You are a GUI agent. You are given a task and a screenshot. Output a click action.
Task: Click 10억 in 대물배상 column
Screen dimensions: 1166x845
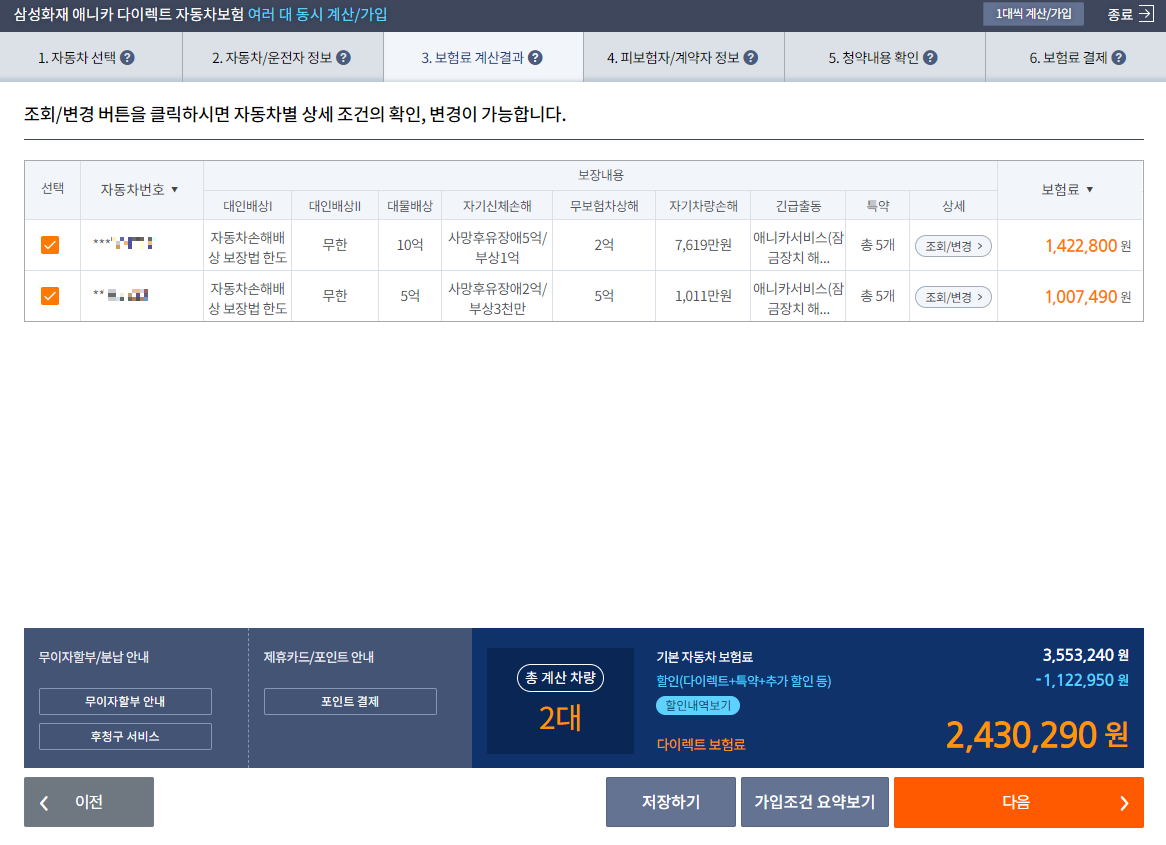410,245
